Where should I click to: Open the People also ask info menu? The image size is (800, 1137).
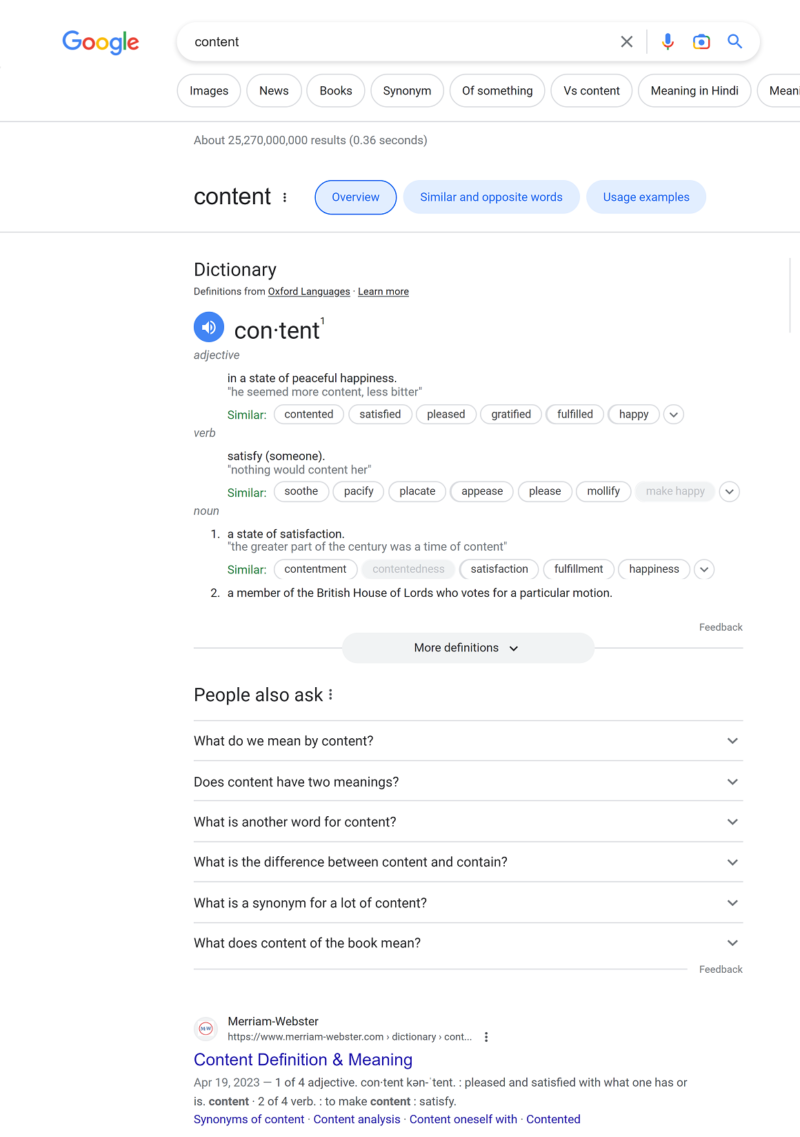pyautogui.click(x=330, y=693)
